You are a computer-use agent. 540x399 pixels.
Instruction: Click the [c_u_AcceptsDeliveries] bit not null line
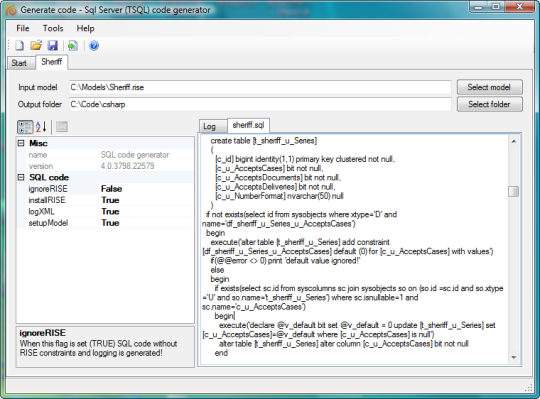tap(275, 187)
